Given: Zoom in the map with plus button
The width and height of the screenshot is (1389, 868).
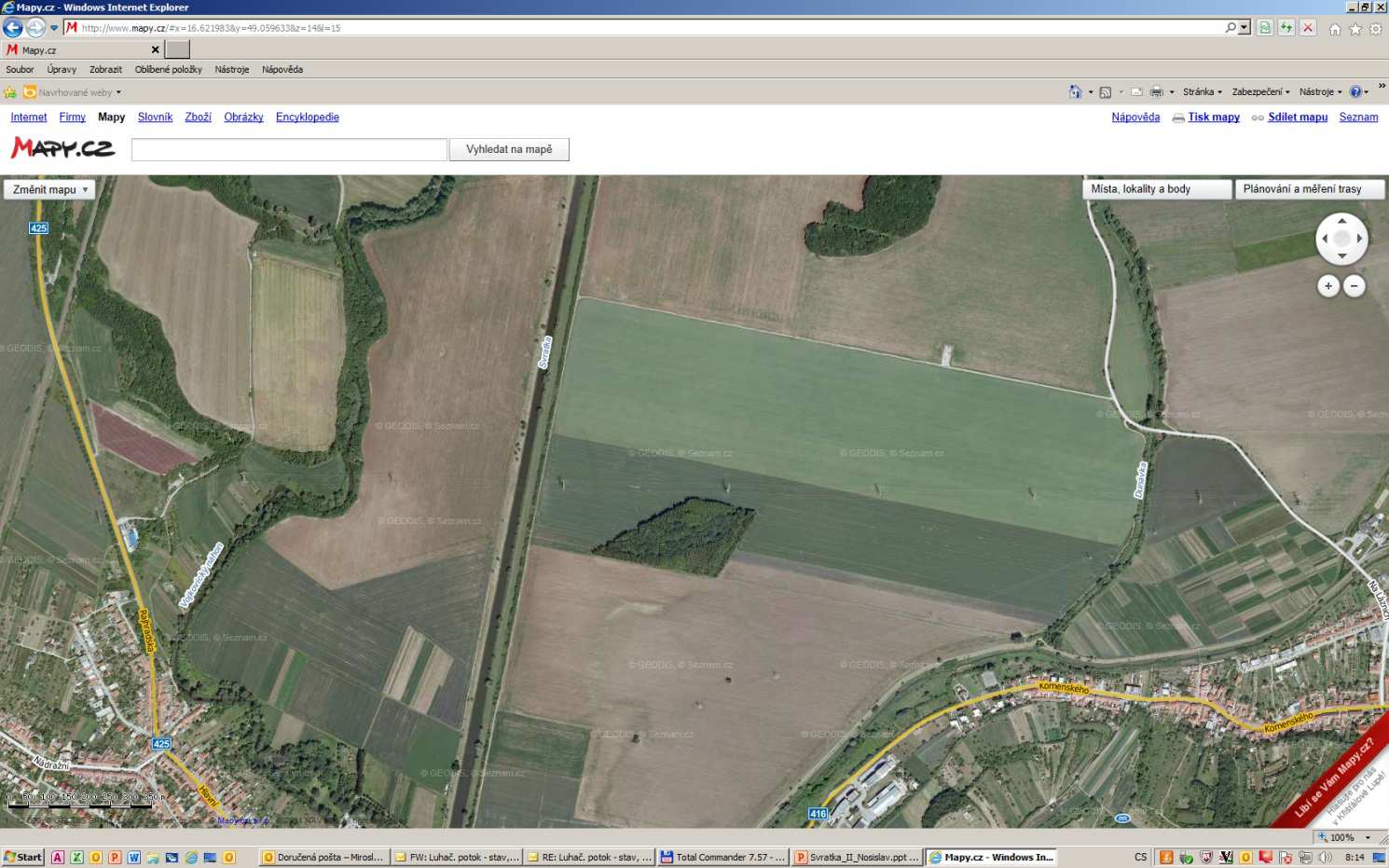Looking at the screenshot, I should click(1328, 286).
